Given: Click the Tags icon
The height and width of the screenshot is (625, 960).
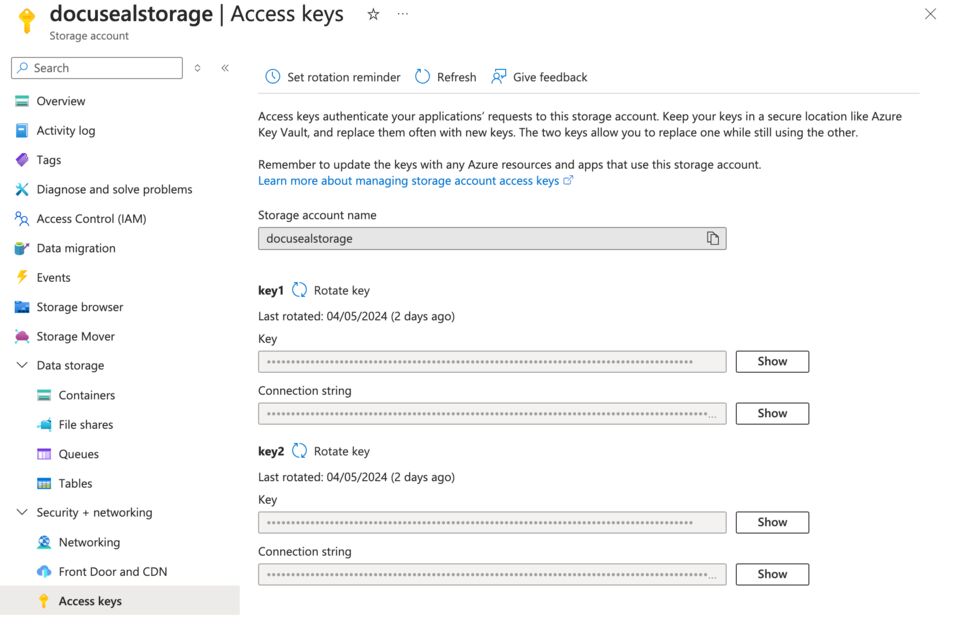Looking at the screenshot, I should coord(21,160).
